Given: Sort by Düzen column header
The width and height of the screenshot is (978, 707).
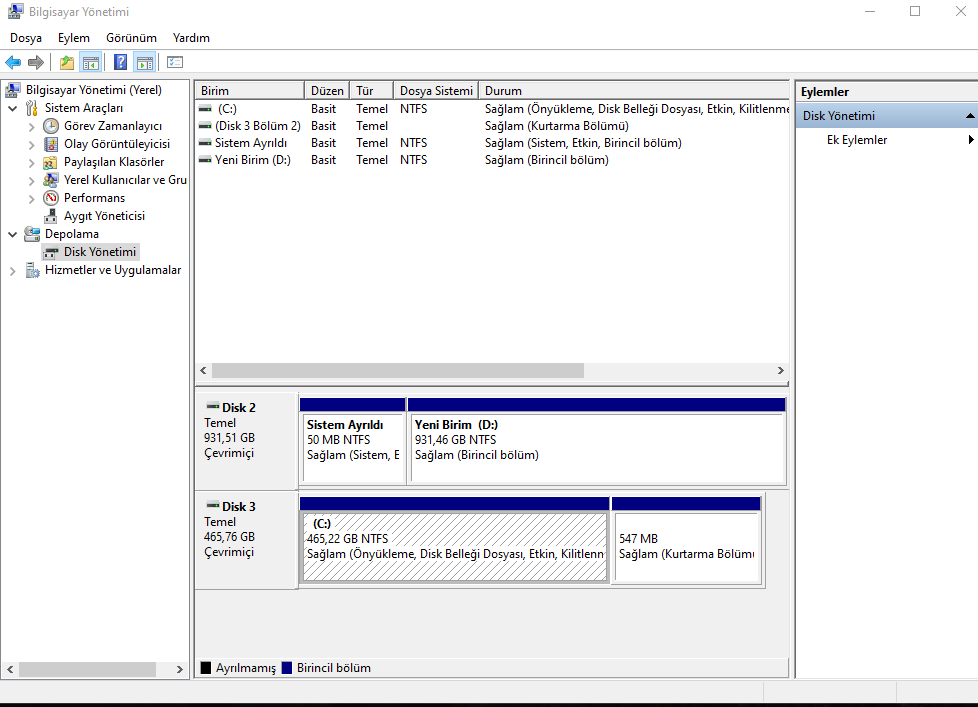Looking at the screenshot, I should pos(327,90).
